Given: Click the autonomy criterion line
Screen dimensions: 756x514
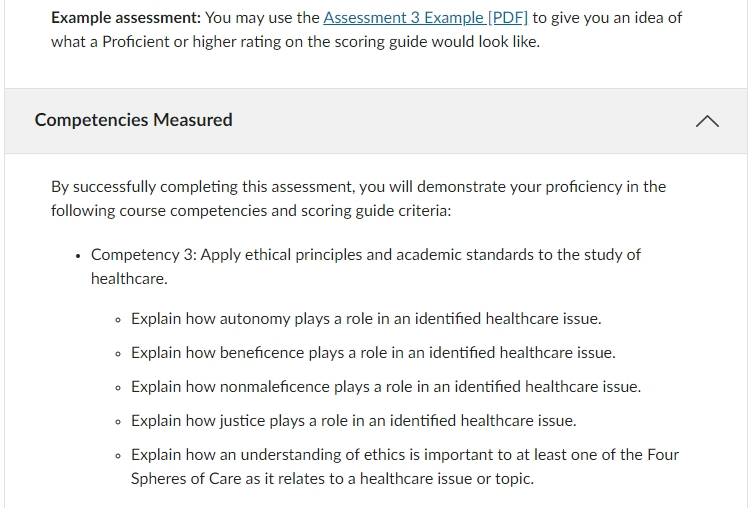Looking at the screenshot, I should (366, 319).
